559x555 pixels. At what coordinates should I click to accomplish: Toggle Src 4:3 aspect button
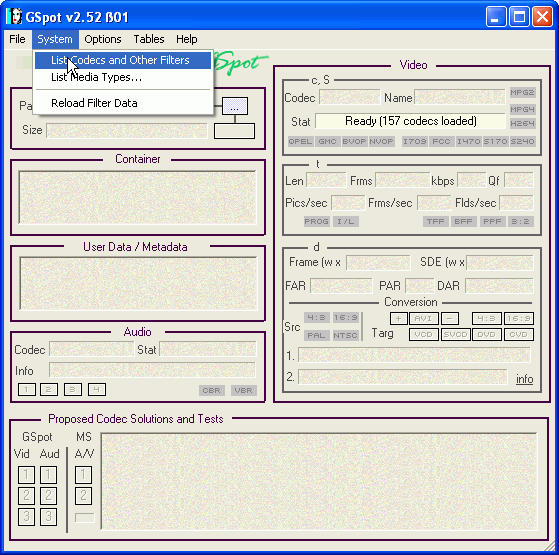[316, 318]
